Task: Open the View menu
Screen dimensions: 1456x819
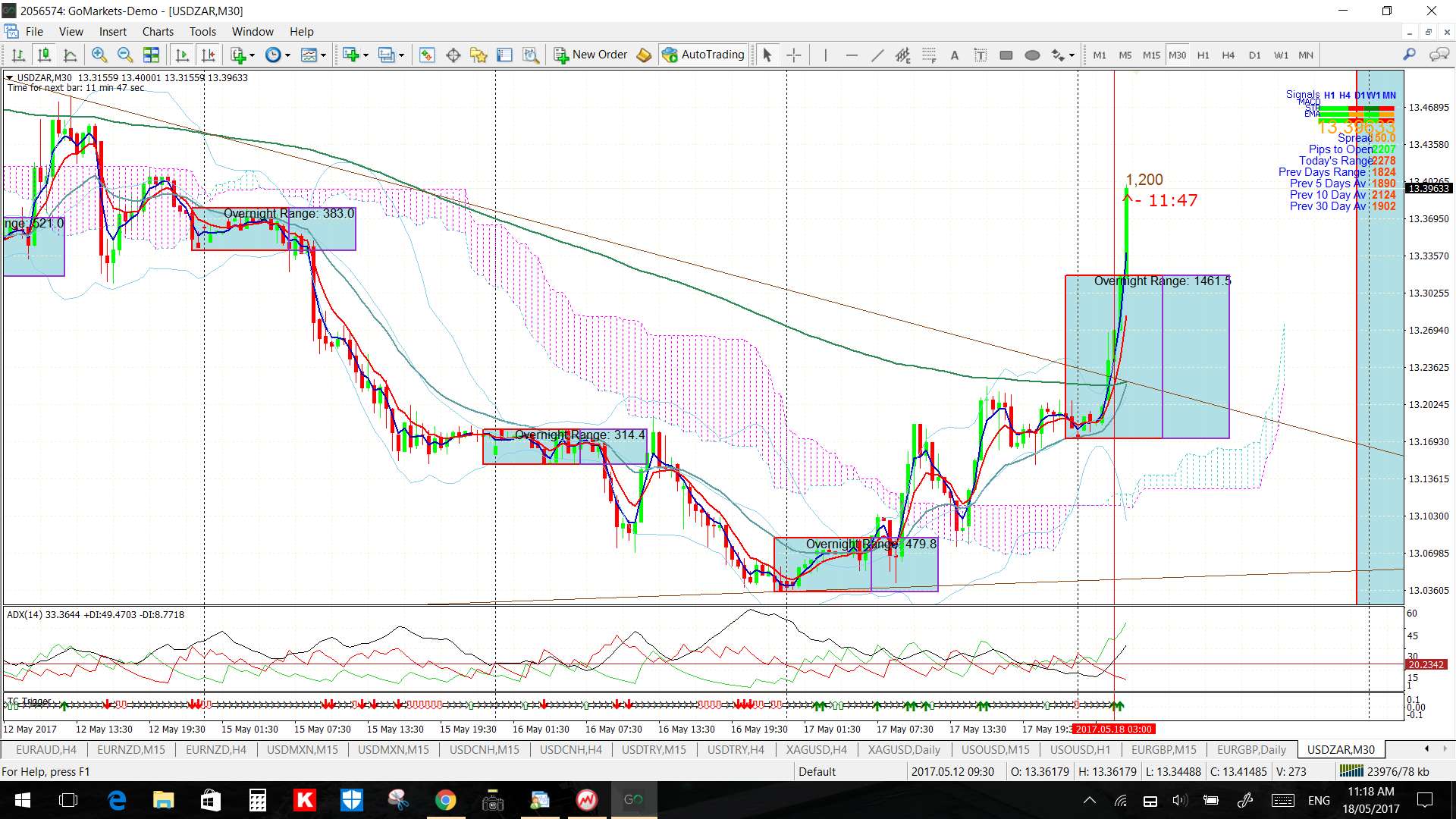Action: [71, 32]
